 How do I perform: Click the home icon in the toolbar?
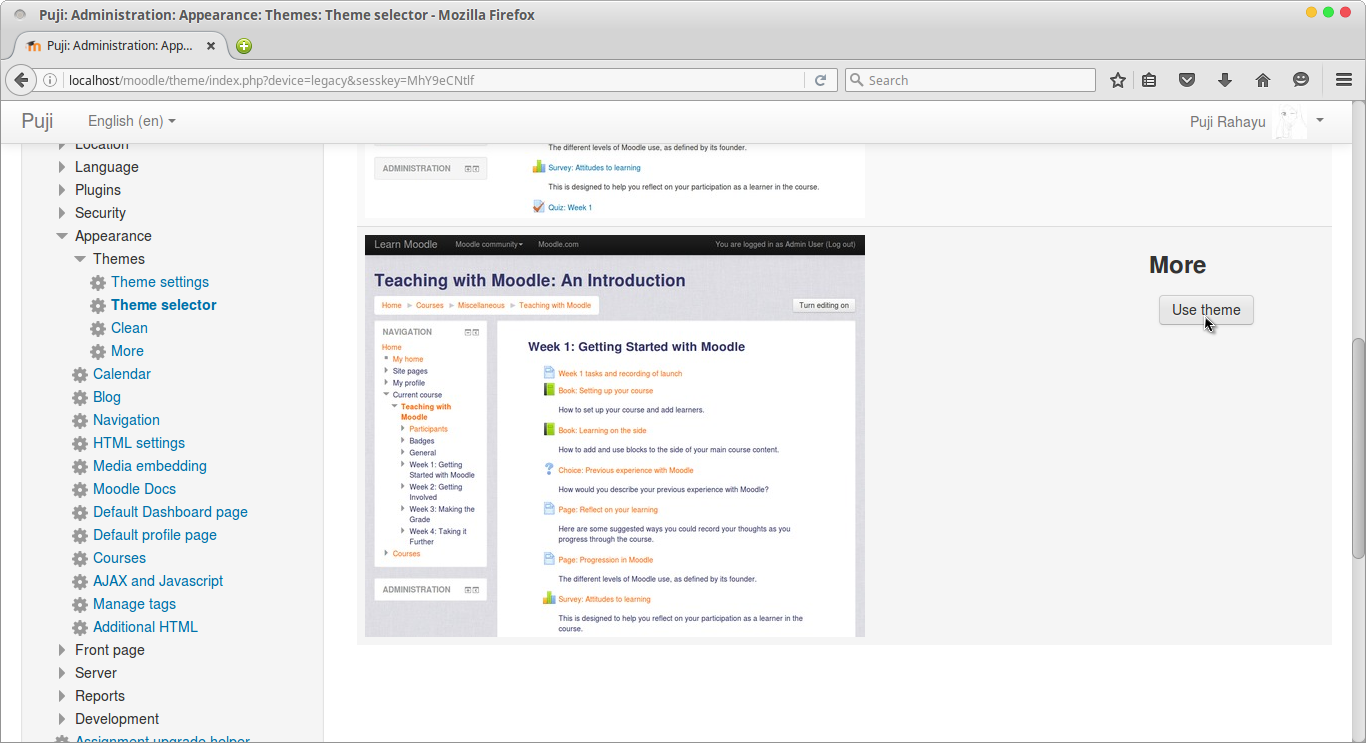tap(1263, 80)
